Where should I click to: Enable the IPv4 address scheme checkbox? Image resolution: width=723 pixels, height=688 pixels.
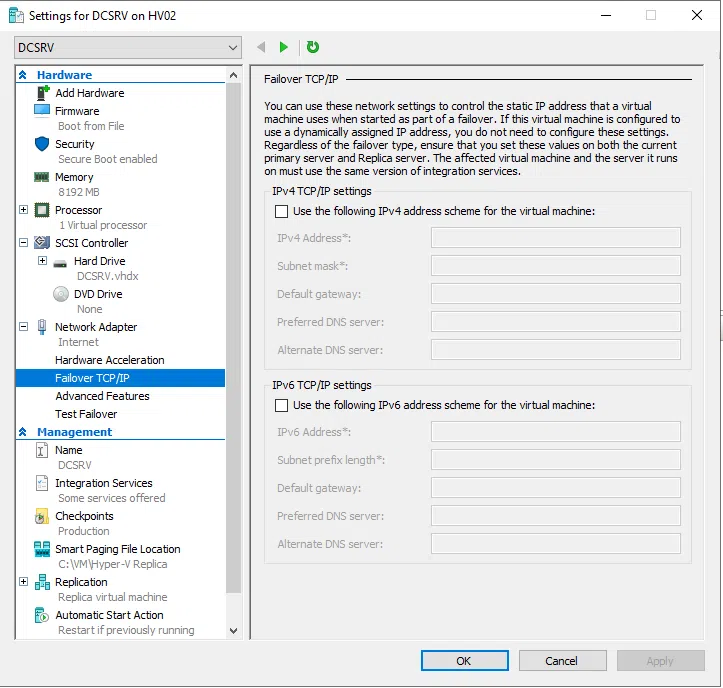(x=281, y=211)
